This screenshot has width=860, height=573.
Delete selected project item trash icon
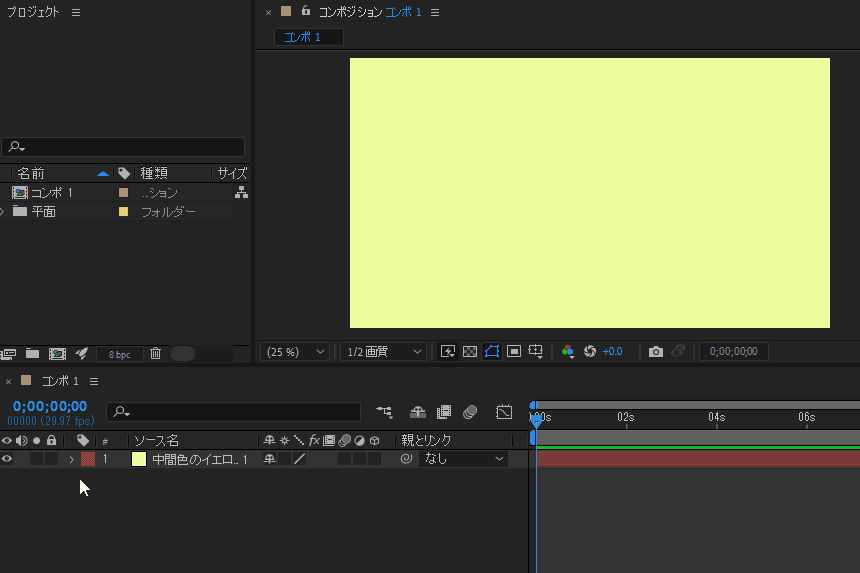coord(156,354)
